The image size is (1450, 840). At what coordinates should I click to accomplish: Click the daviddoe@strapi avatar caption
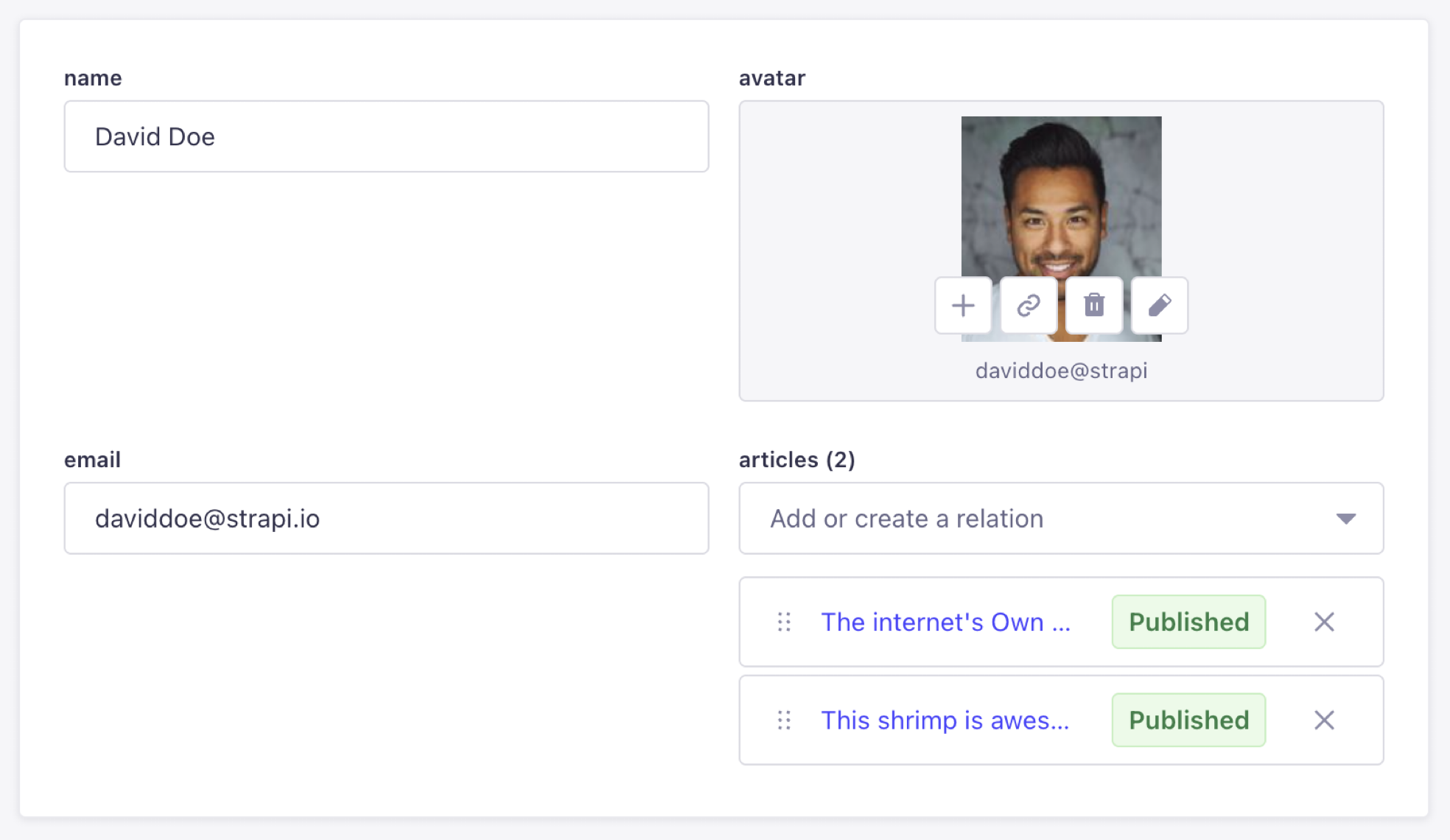[1061, 371]
